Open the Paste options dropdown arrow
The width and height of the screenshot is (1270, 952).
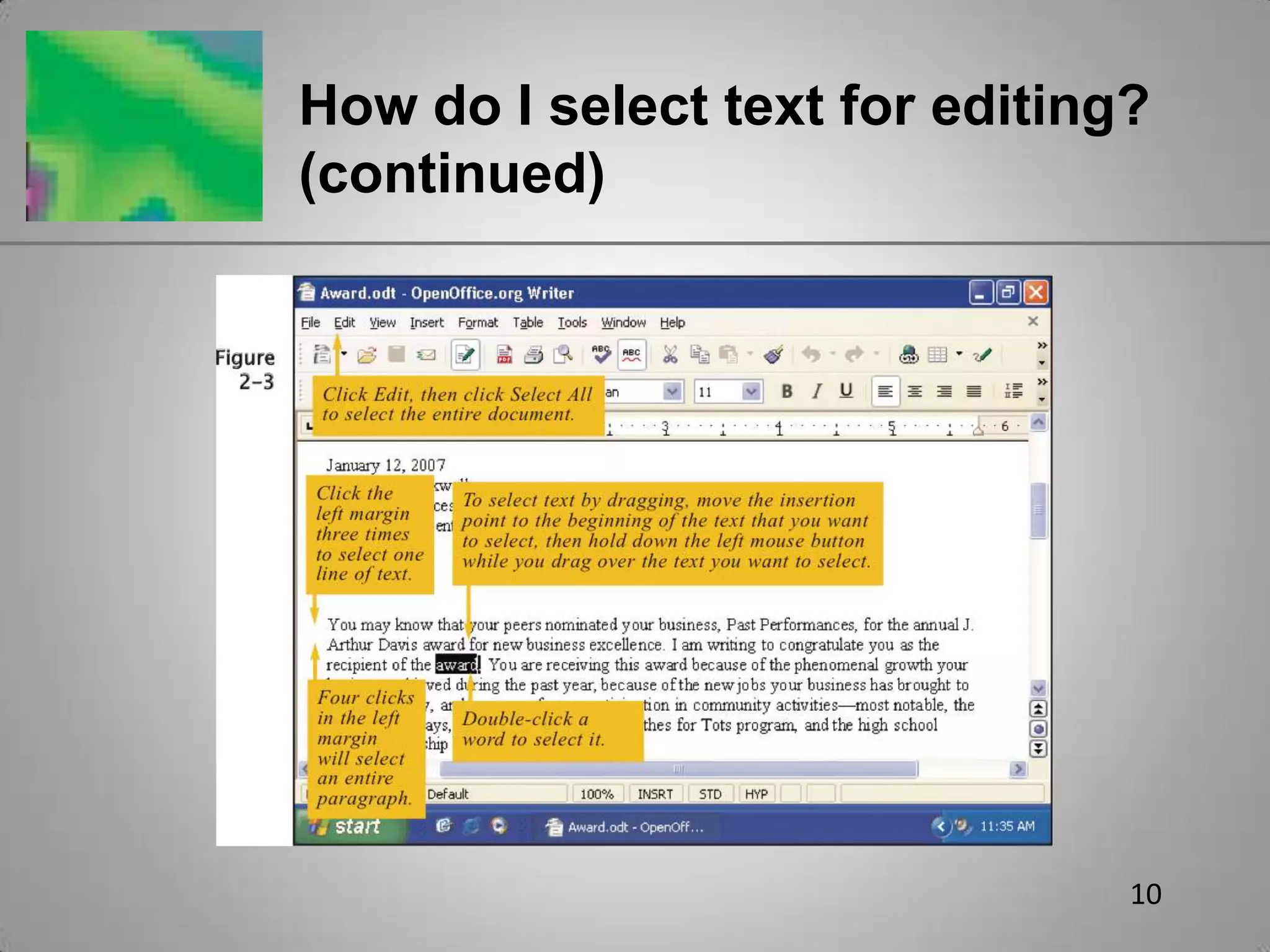[750, 355]
